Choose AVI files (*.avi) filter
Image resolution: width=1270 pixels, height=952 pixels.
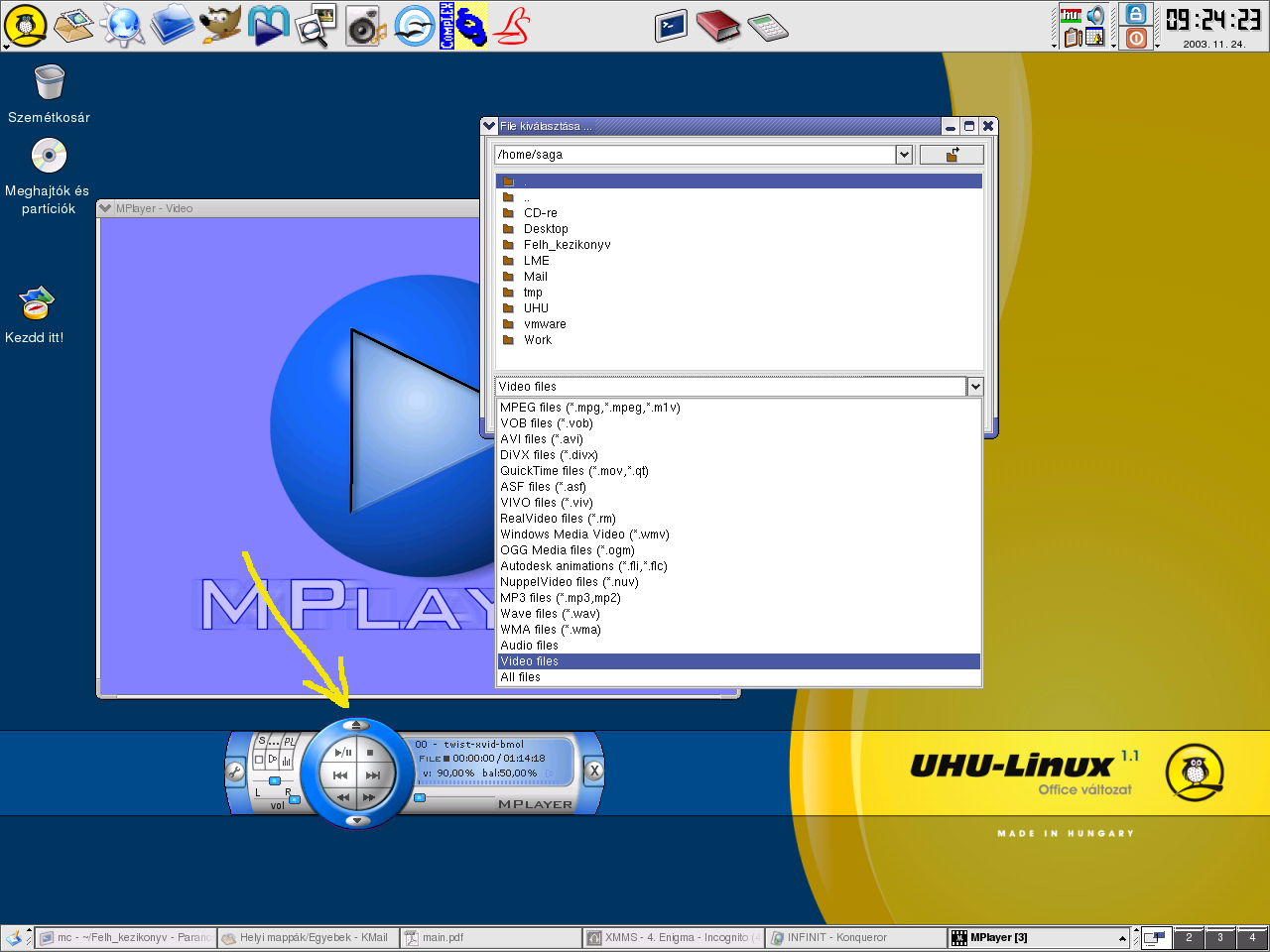739,439
